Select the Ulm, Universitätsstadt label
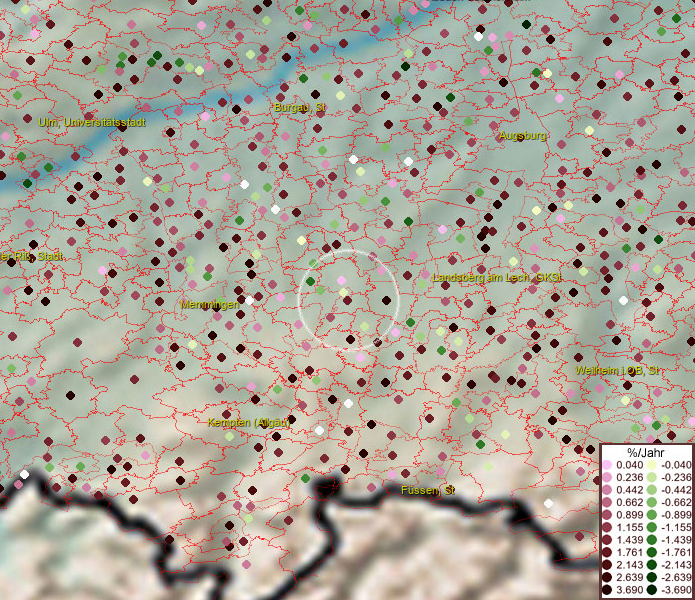The image size is (695, 600). click(92, 122)
